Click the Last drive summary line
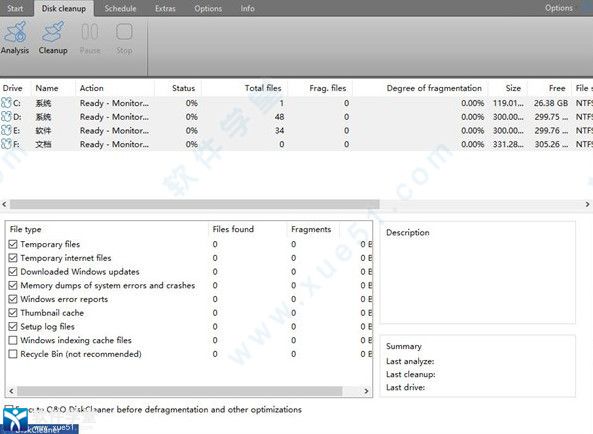593x434 pixels. click(x=405, y=387)
